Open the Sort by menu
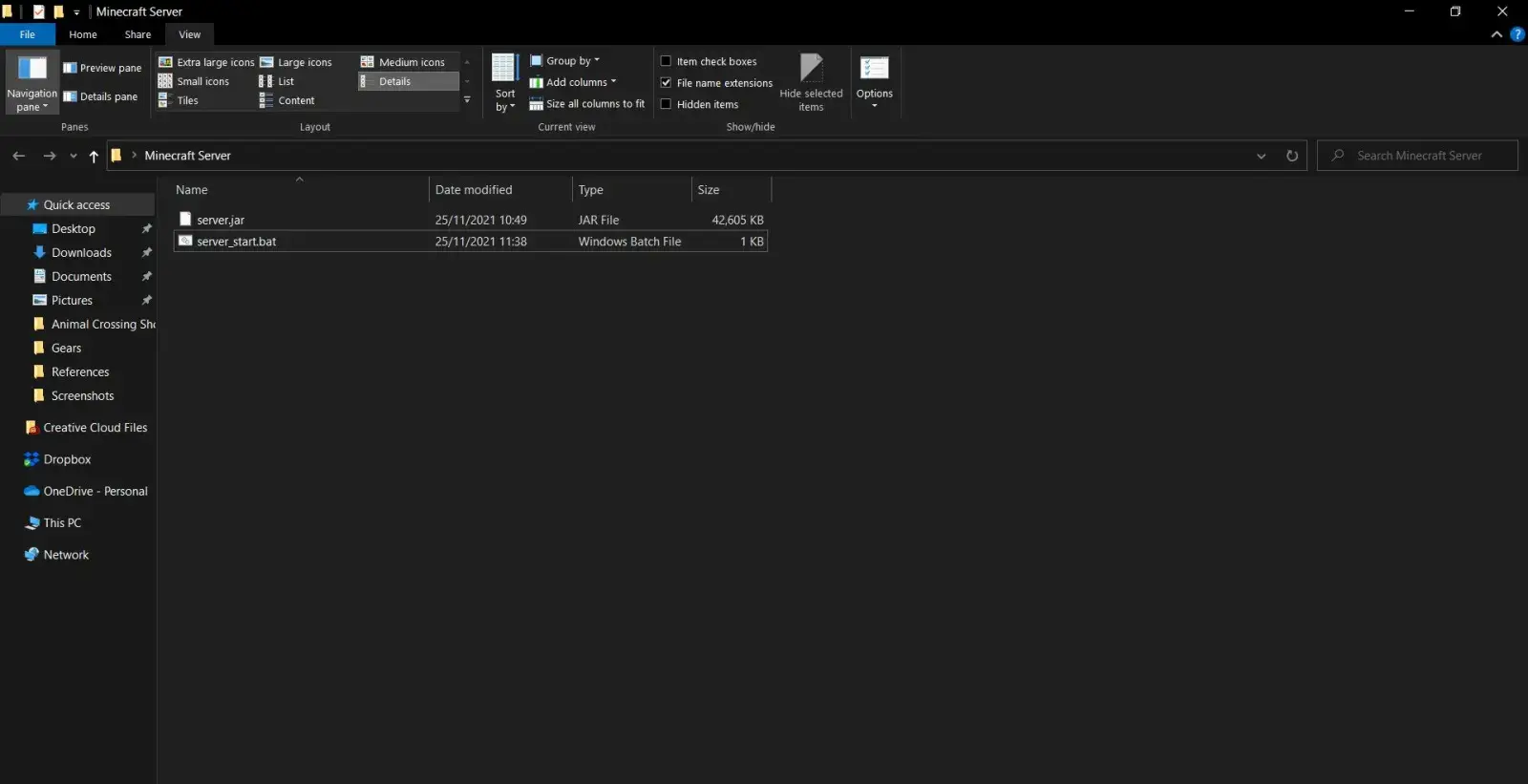The width and height of the screenshot is (1528, 784). pyautogui.click(x=505, y=83)
